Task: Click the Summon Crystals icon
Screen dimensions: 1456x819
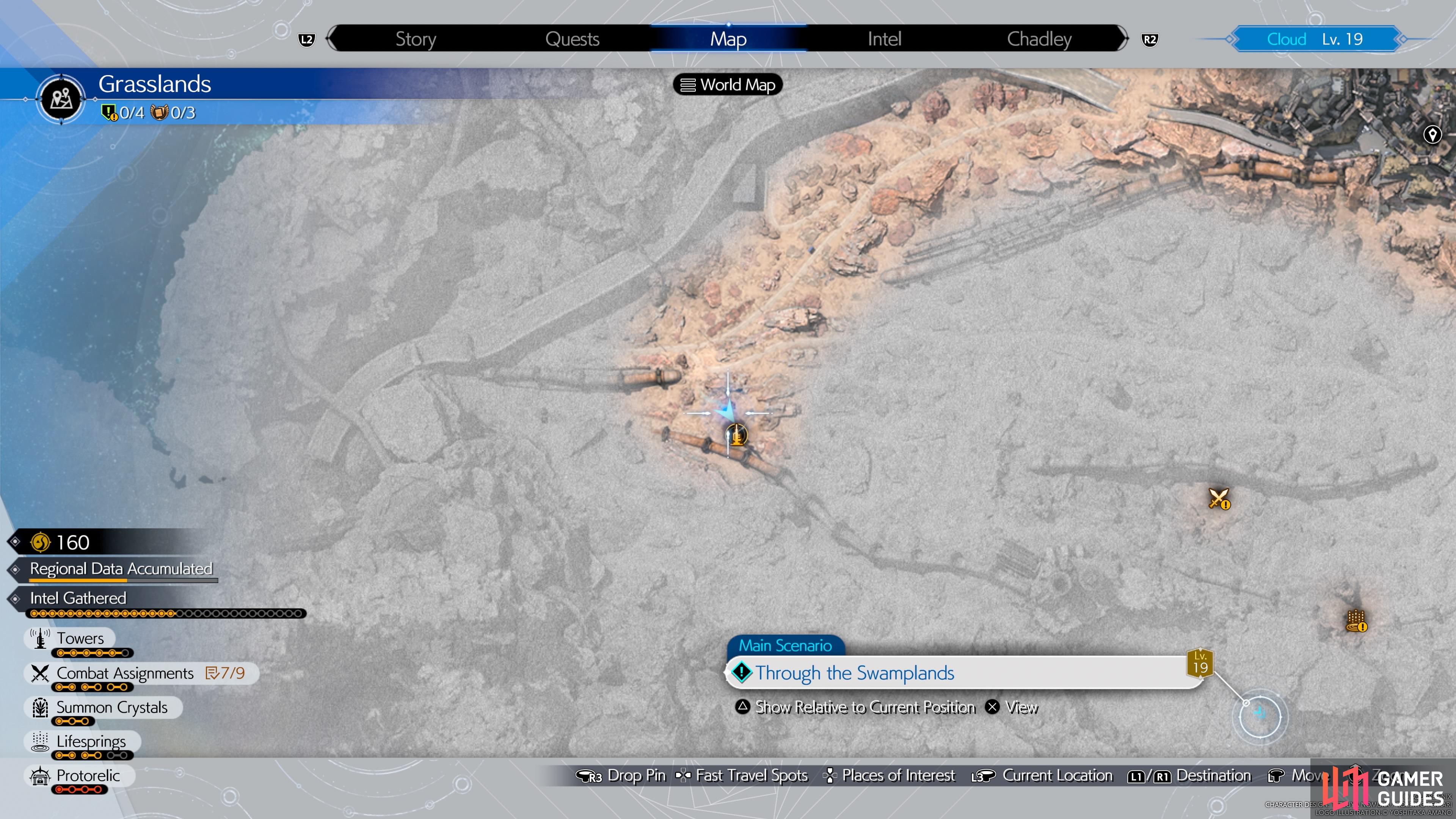Action: click(39, 707)
